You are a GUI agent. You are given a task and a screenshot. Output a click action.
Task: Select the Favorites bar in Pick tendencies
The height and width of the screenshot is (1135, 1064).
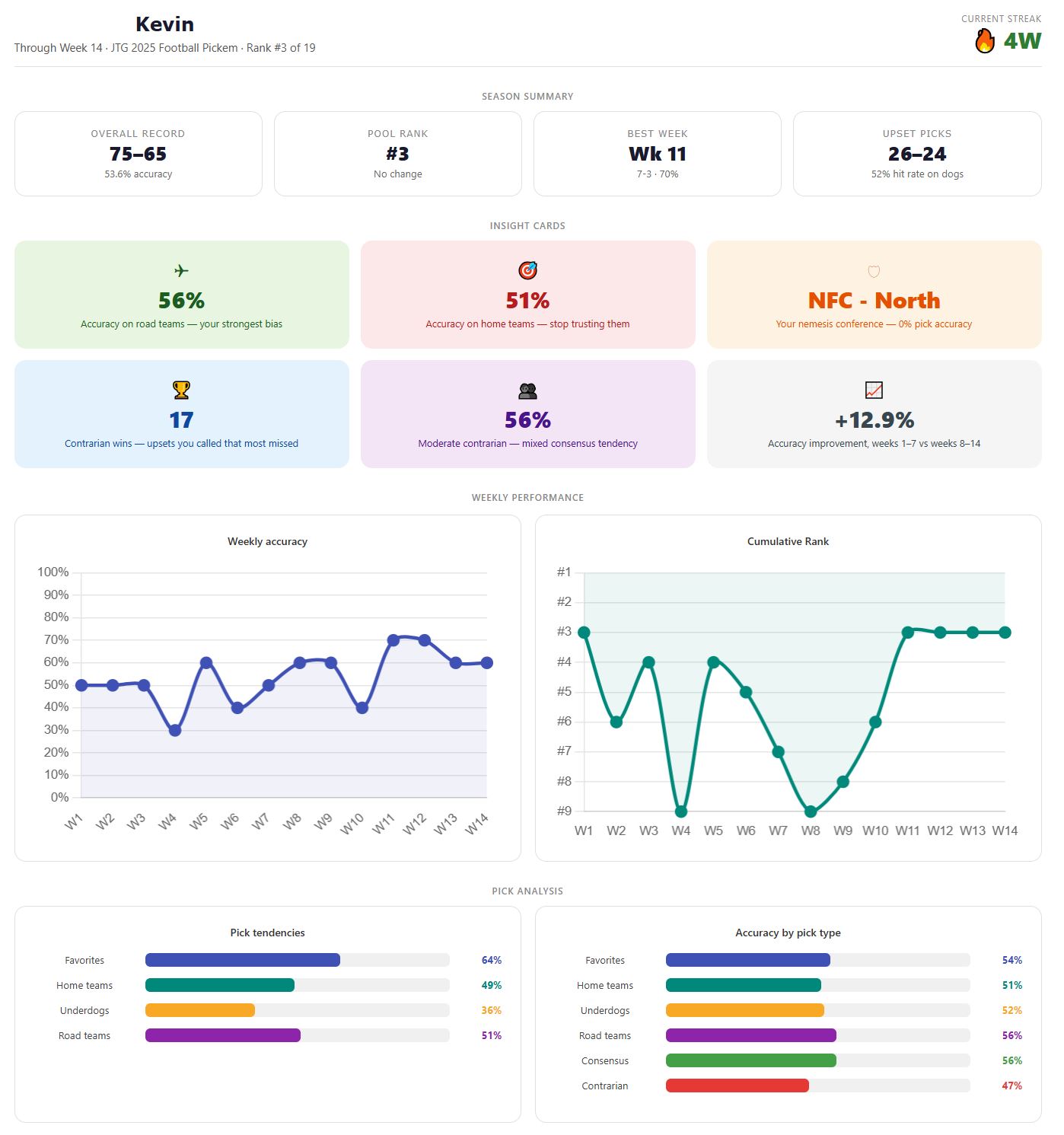tap(243, 960)
